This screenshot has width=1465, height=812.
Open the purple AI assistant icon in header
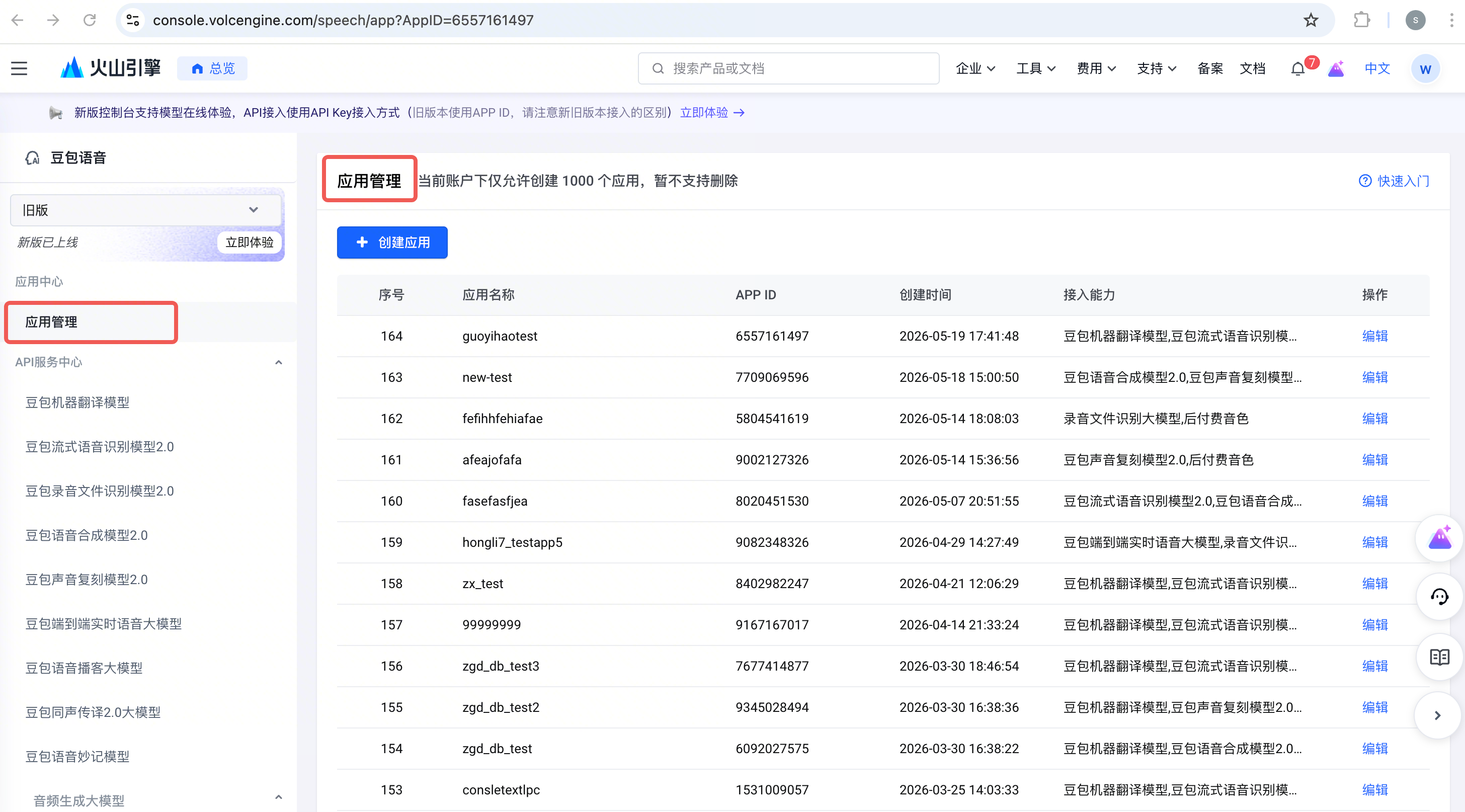coord(1336,69)
